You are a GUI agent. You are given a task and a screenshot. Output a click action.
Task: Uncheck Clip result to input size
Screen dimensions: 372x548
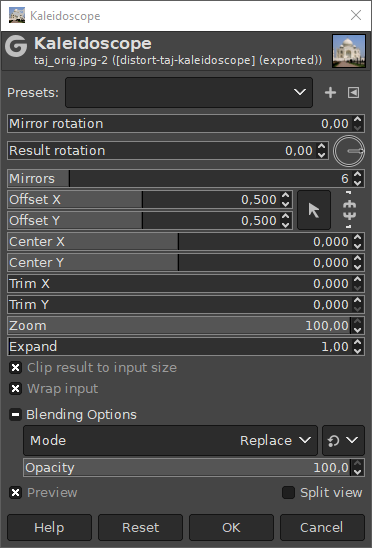[15, 368]
